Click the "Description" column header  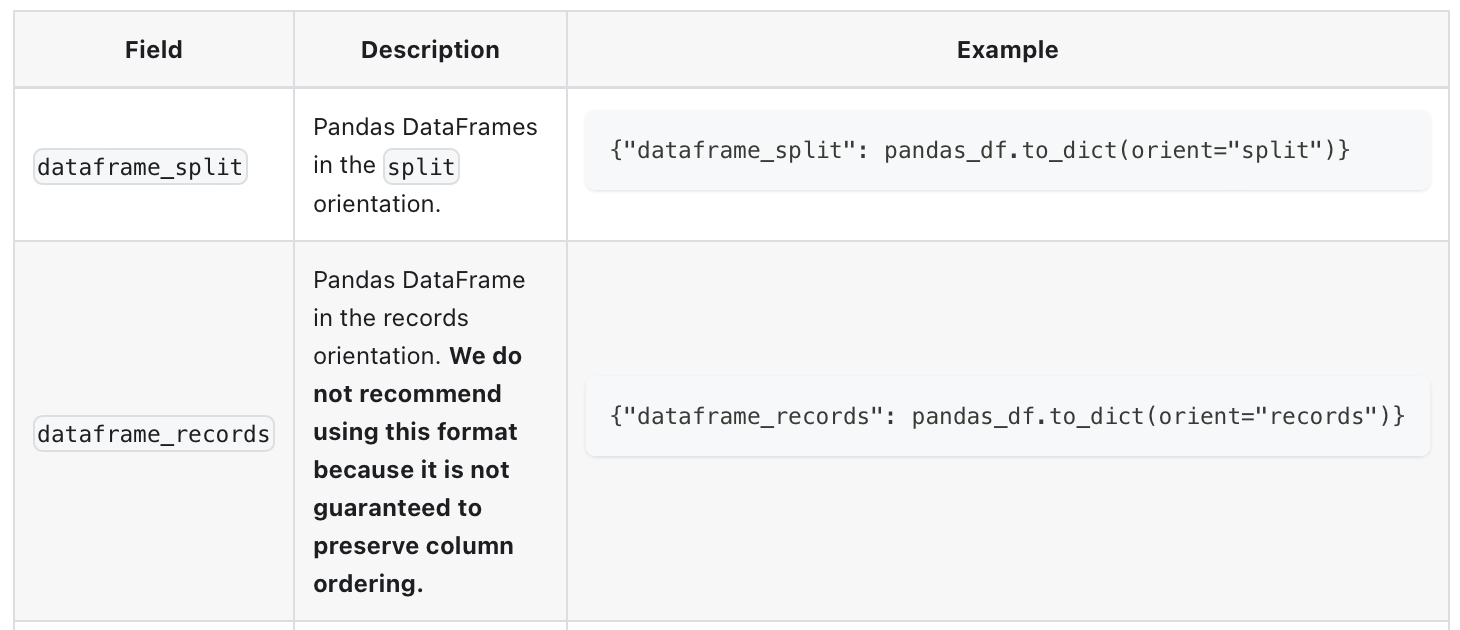pos(430,50)
